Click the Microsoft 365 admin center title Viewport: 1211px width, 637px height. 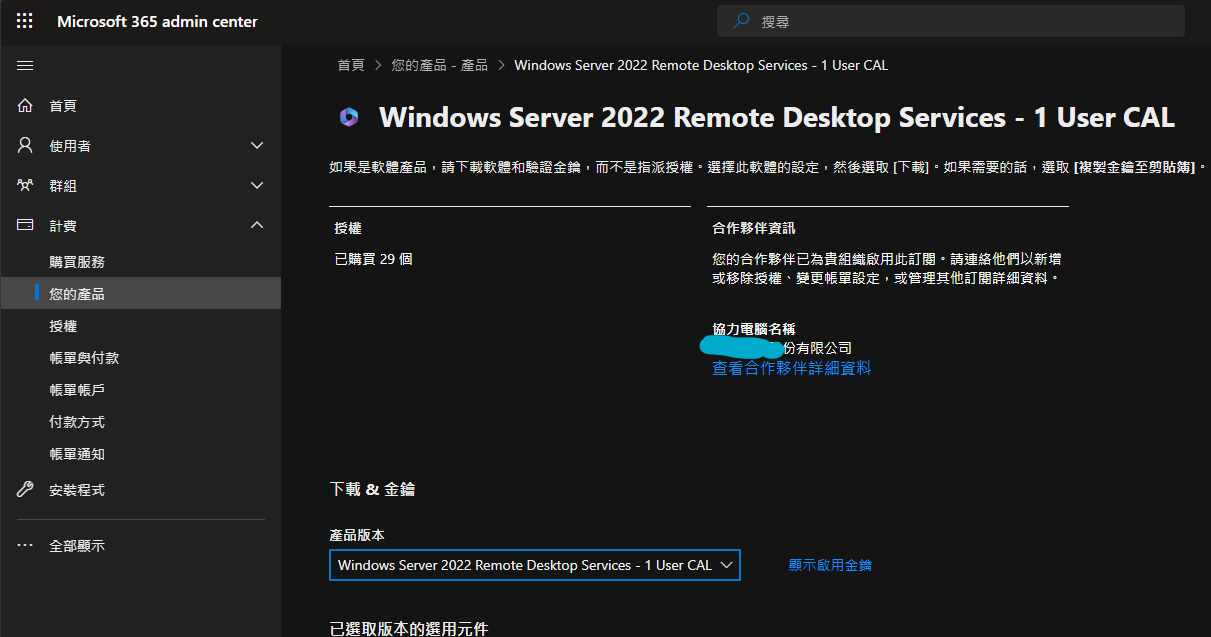157,21
